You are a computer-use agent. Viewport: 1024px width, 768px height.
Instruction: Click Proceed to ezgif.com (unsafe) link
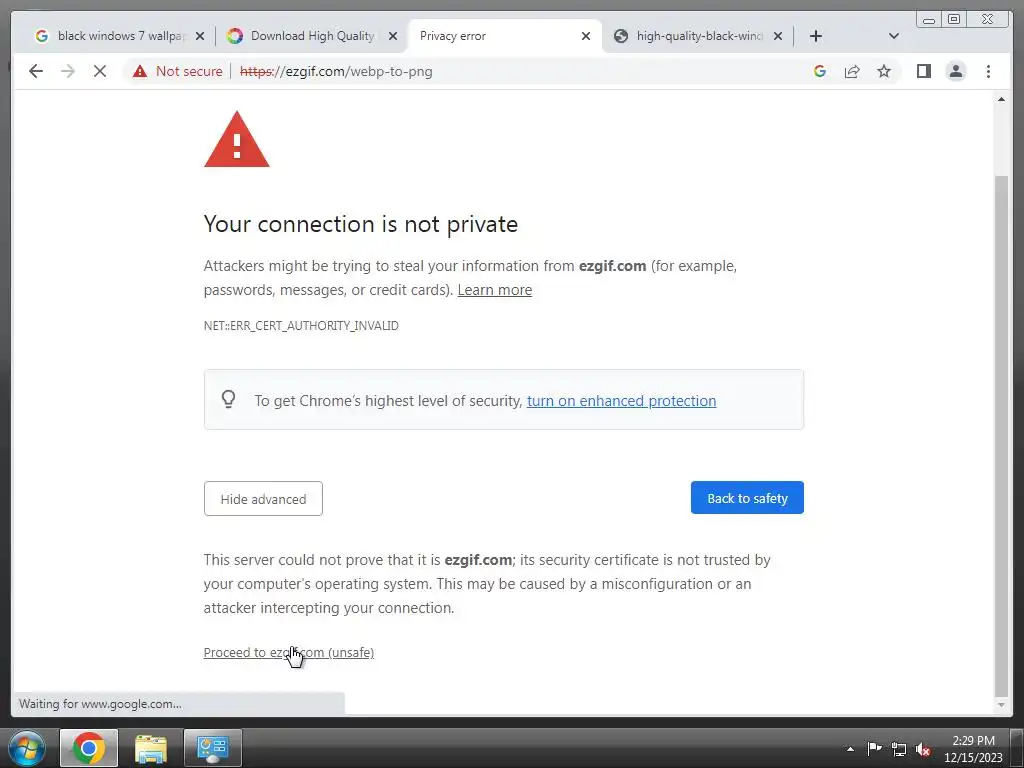point(289,652)
